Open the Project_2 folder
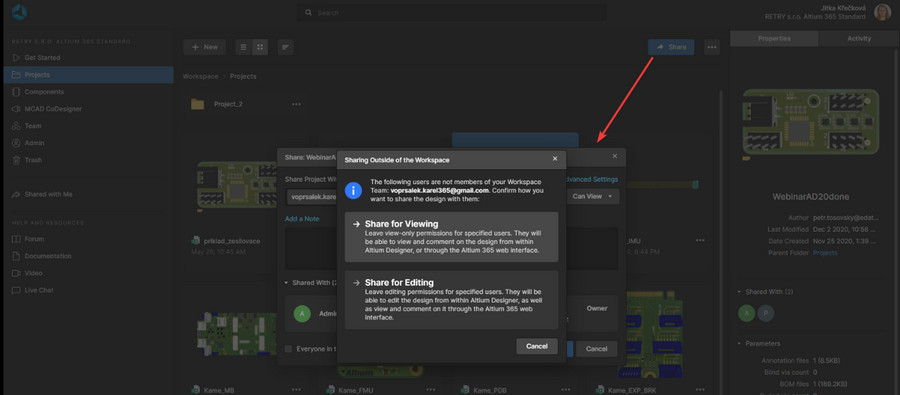Screen dimensions: 900x395 tap(228, 104)
